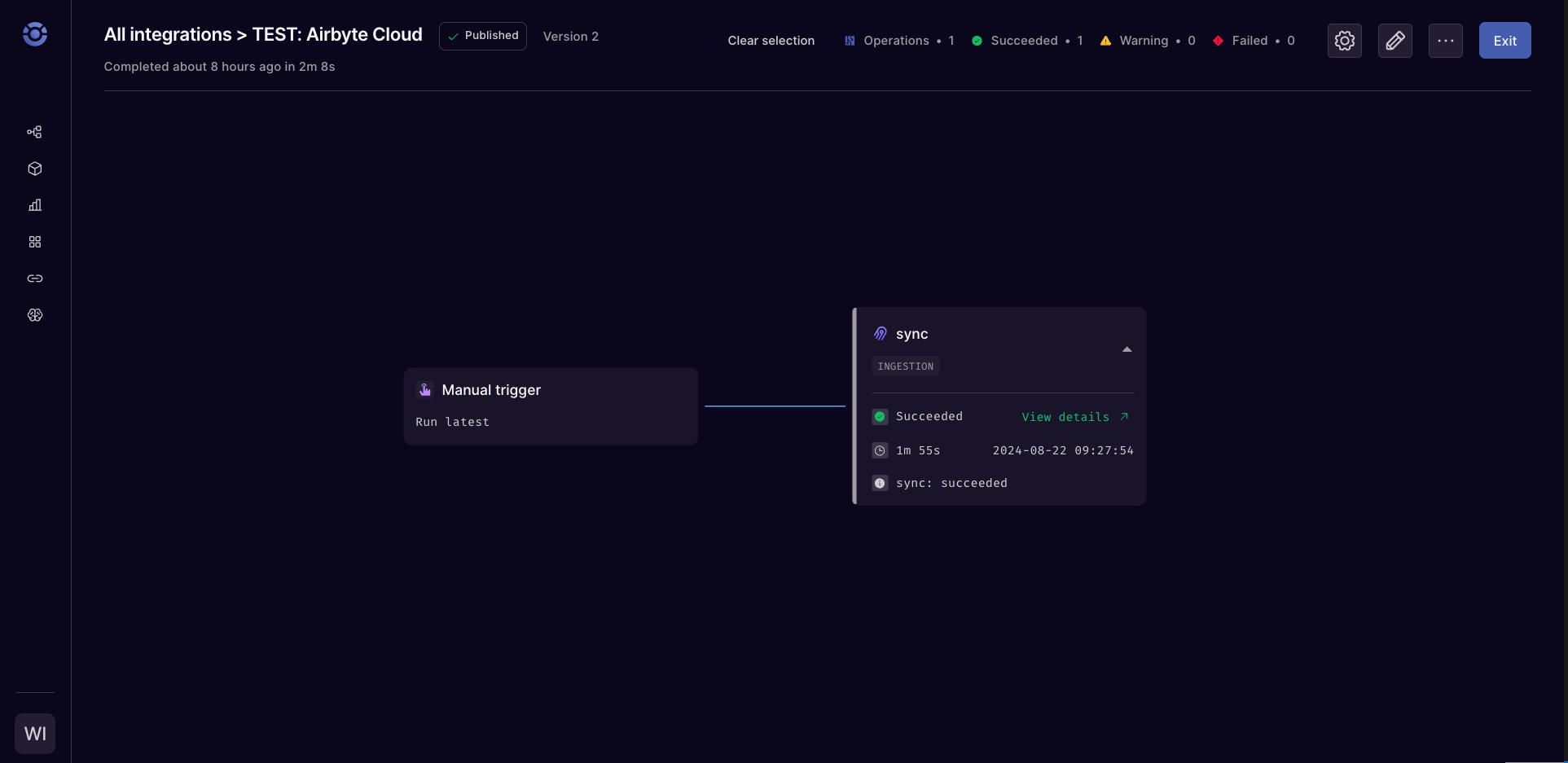Image resolution: width=1568 pixels, height=763 pixels.
Task: Filter by Warning status
Action: coord(1147,41)
